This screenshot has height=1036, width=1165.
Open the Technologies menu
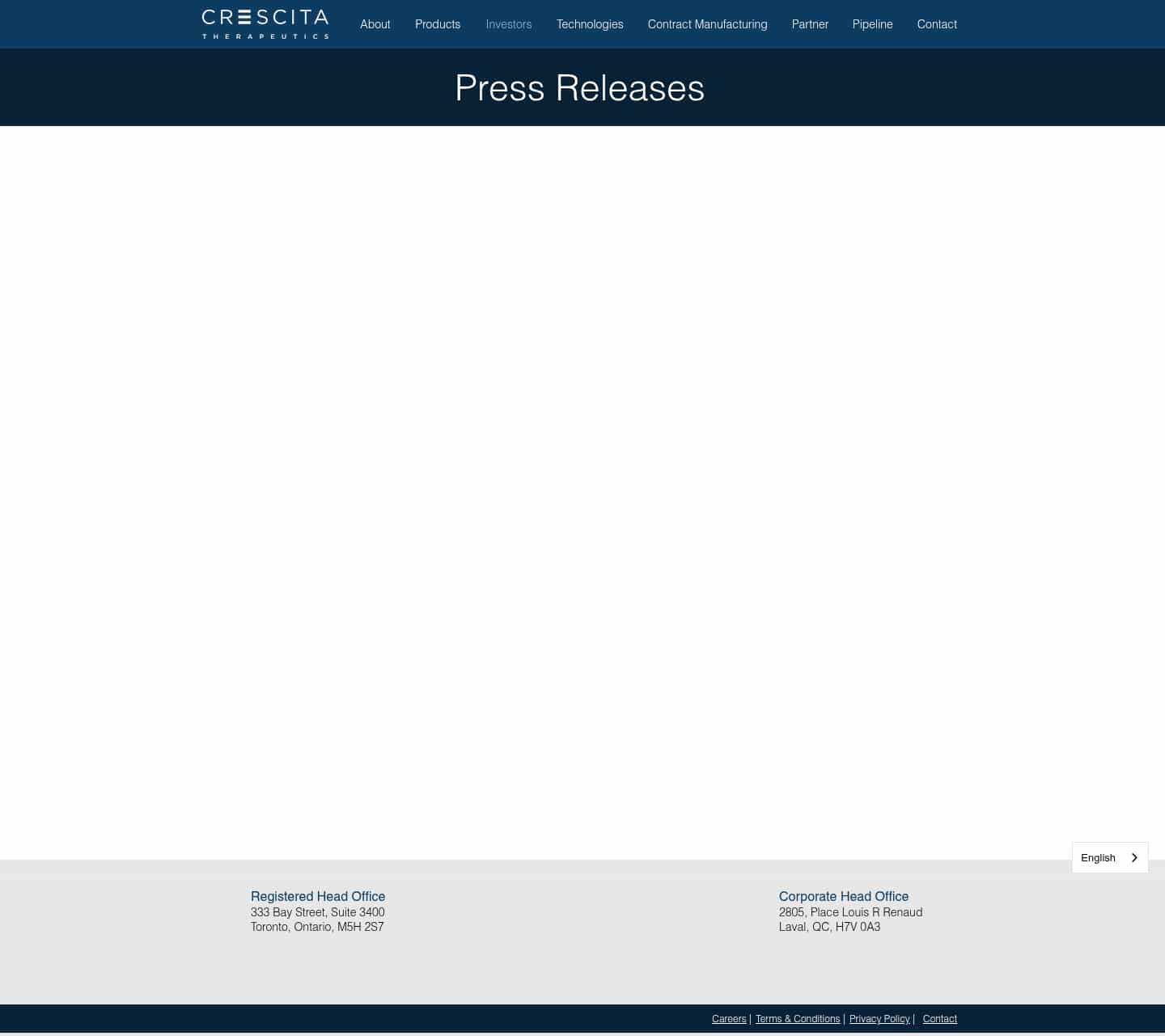(x=590, y=24)
